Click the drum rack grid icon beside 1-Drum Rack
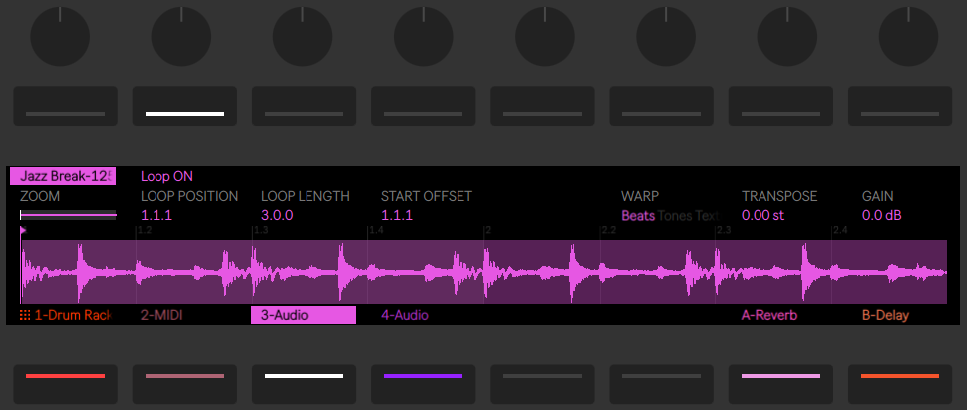967x410 pixels. tap(25, 316)
